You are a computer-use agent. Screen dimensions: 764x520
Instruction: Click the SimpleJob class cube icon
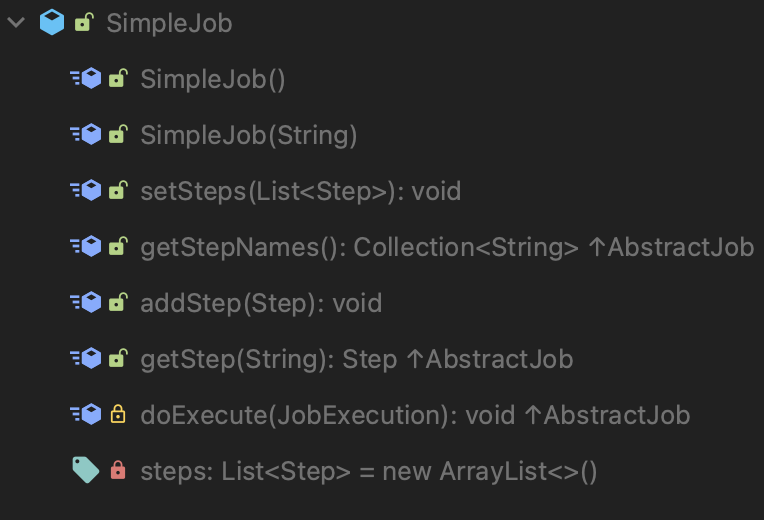(x=52, y=22)
